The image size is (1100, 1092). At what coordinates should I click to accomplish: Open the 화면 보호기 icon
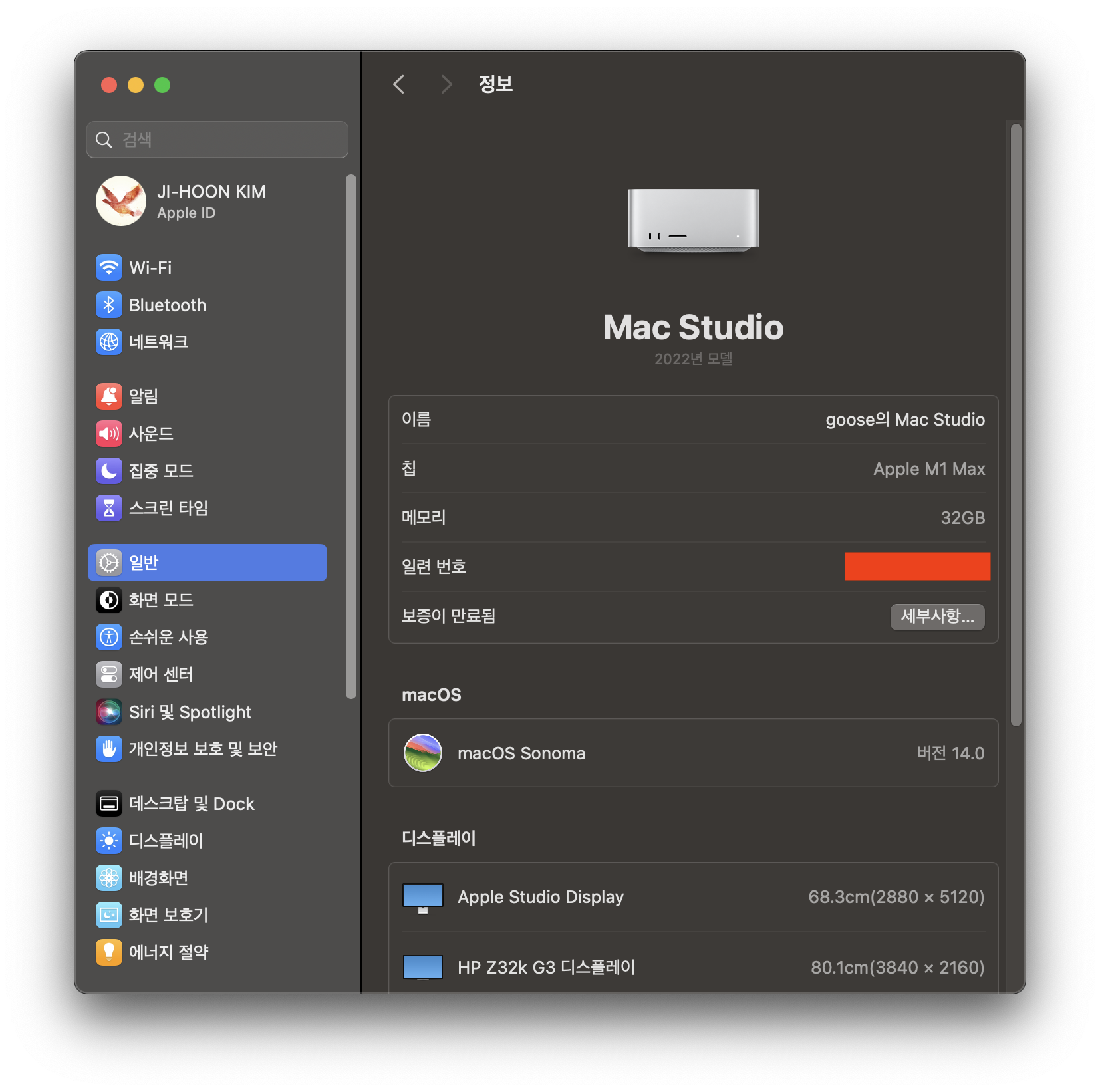[x=109, y=915]
